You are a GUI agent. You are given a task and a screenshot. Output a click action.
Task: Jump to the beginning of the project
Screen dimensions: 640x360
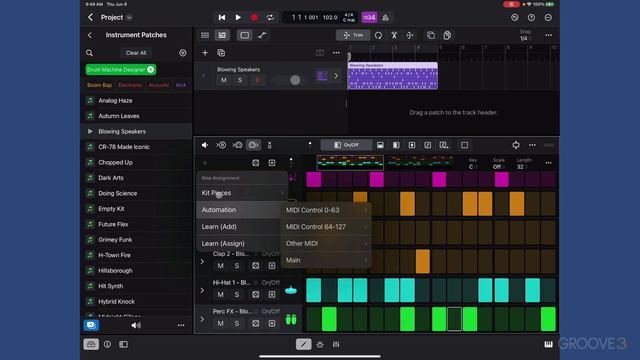click(222, 18)
